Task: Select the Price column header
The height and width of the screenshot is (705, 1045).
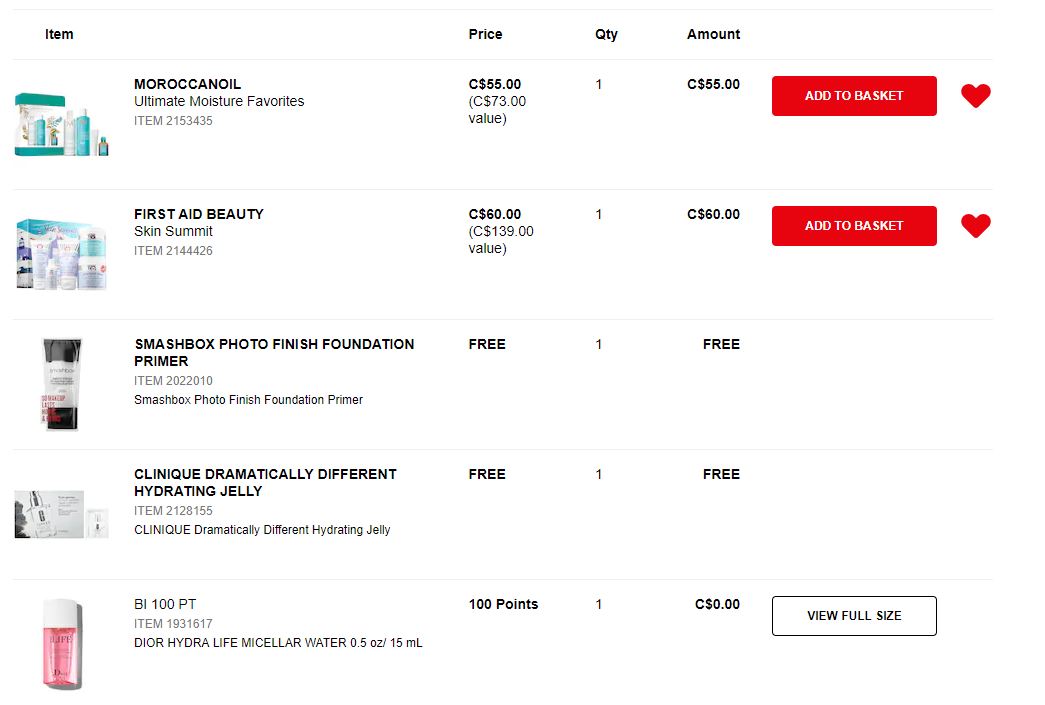Action: [485, 34]
